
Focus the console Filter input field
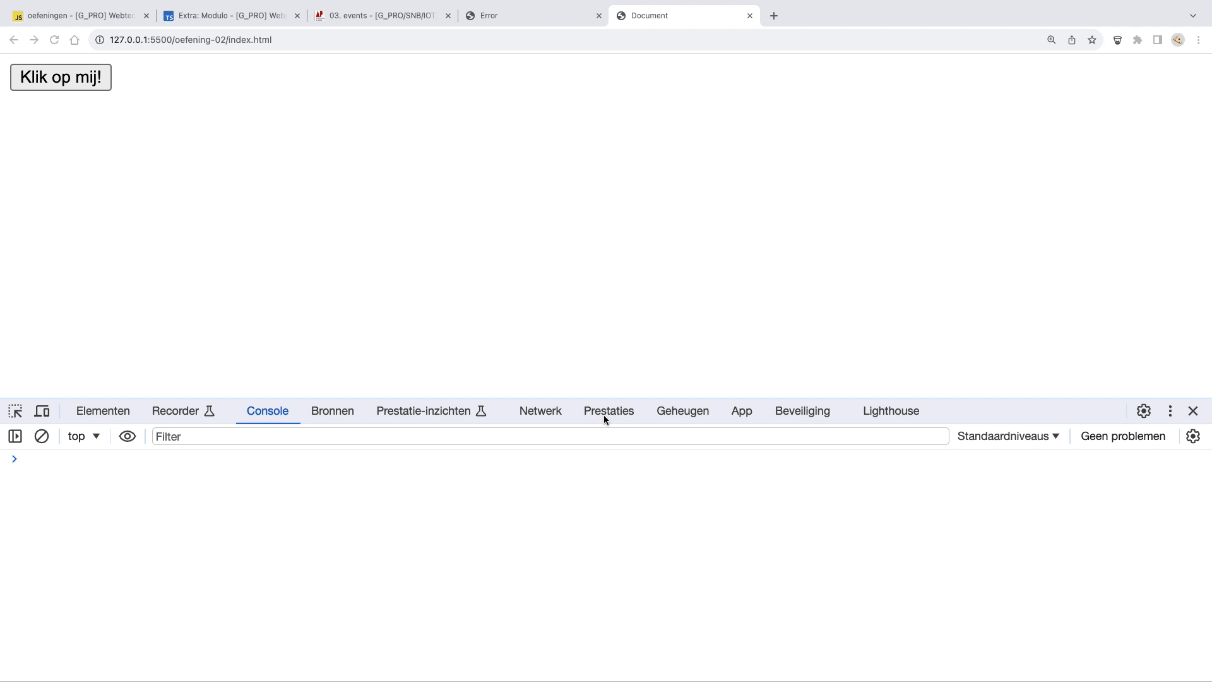tap(550, 436)
